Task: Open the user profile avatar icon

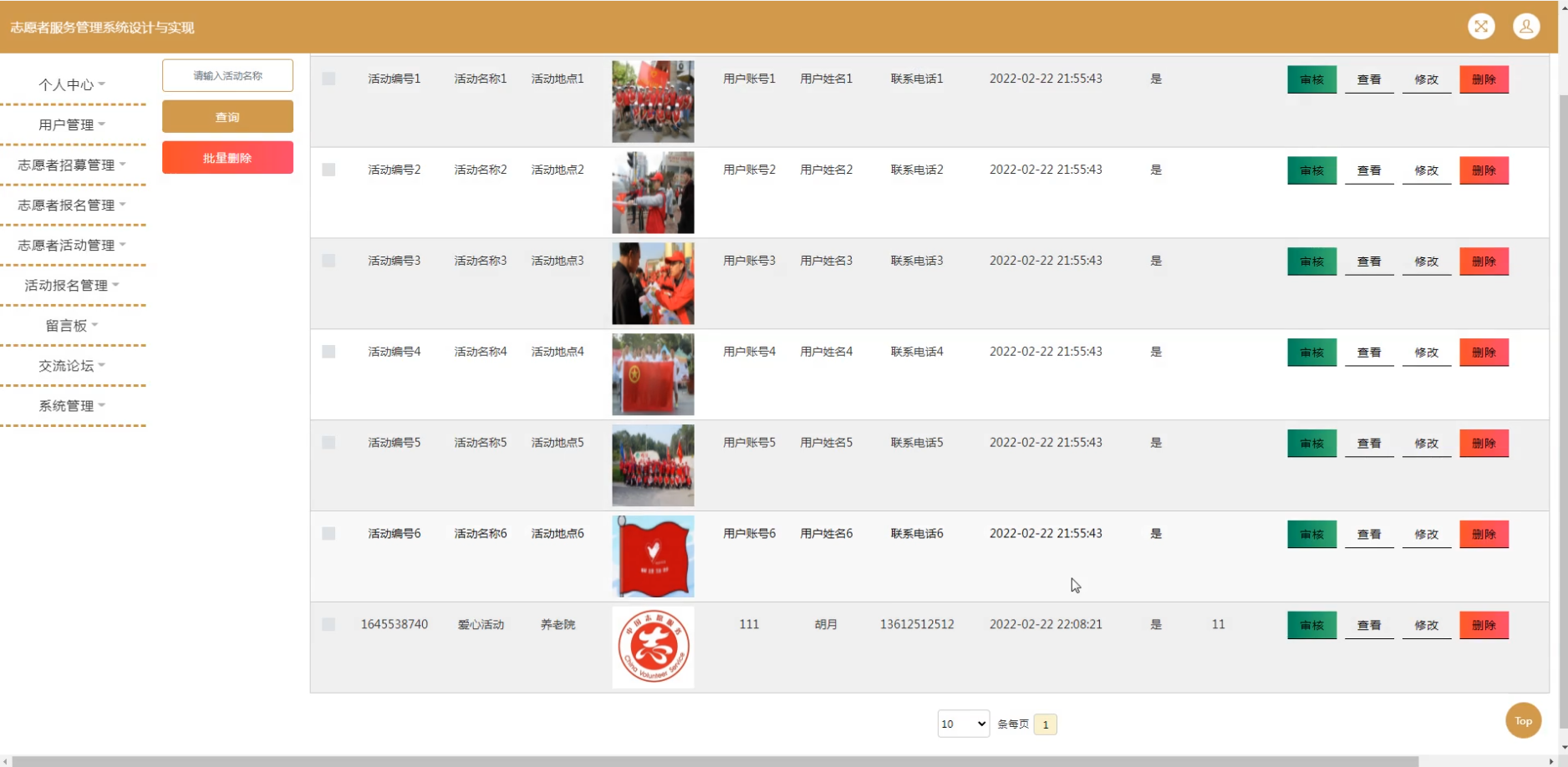Action: [x=1526, y=27]
